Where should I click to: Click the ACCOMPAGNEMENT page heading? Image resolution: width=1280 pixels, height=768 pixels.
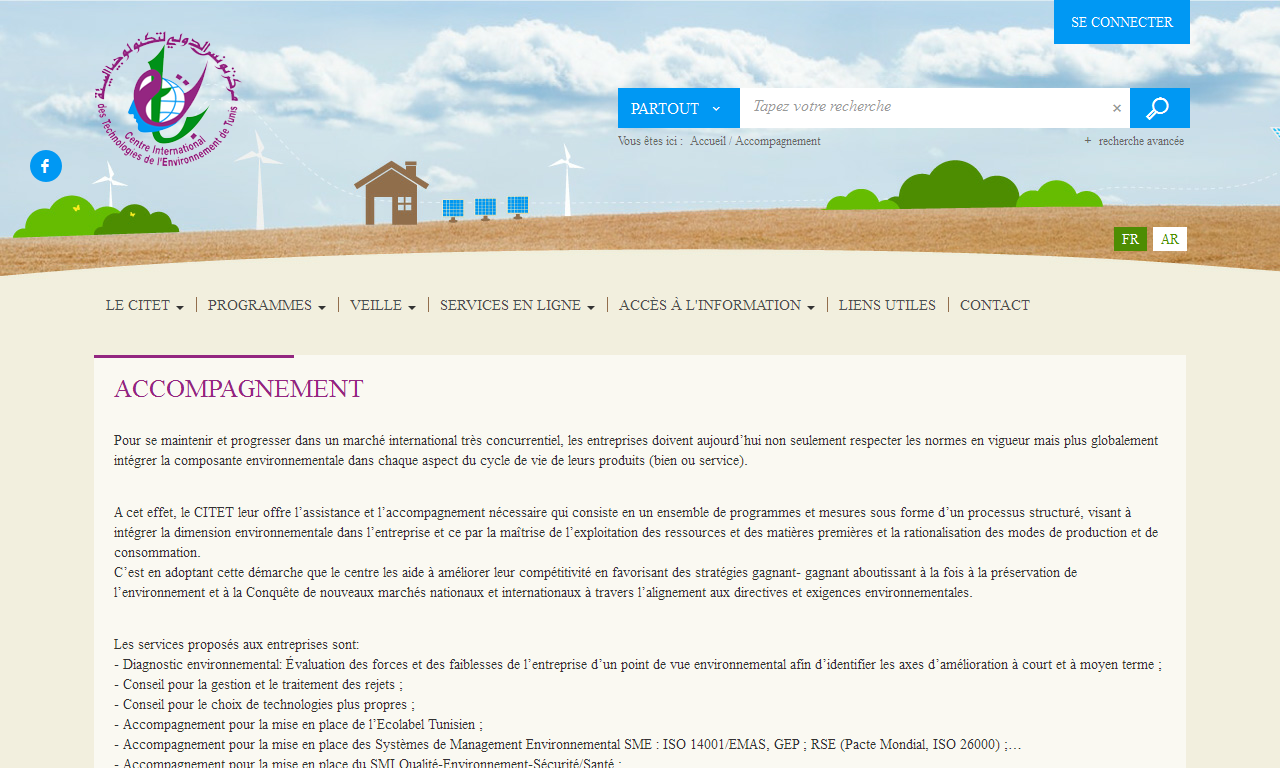tap(238, 389)
